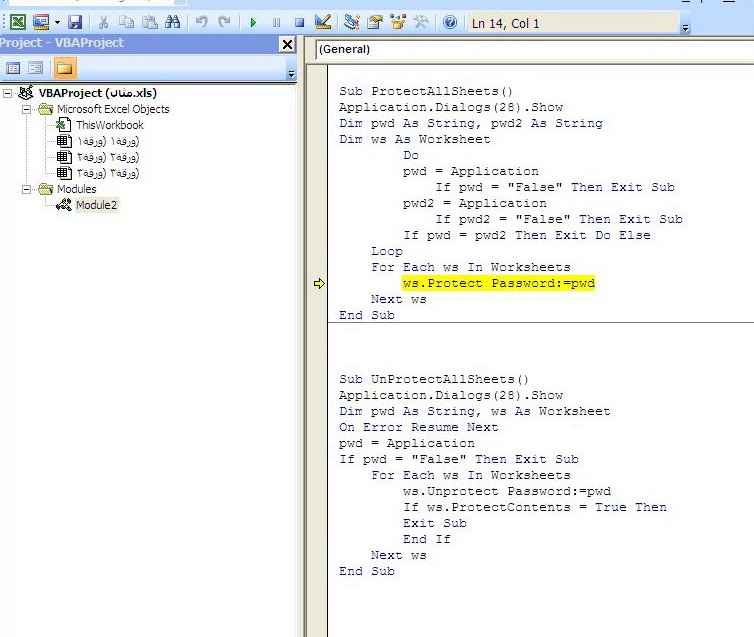Select the third worksheet (ورقة٣) item
This screenshot has height=637, width=754.
click(x=108, y=173)
